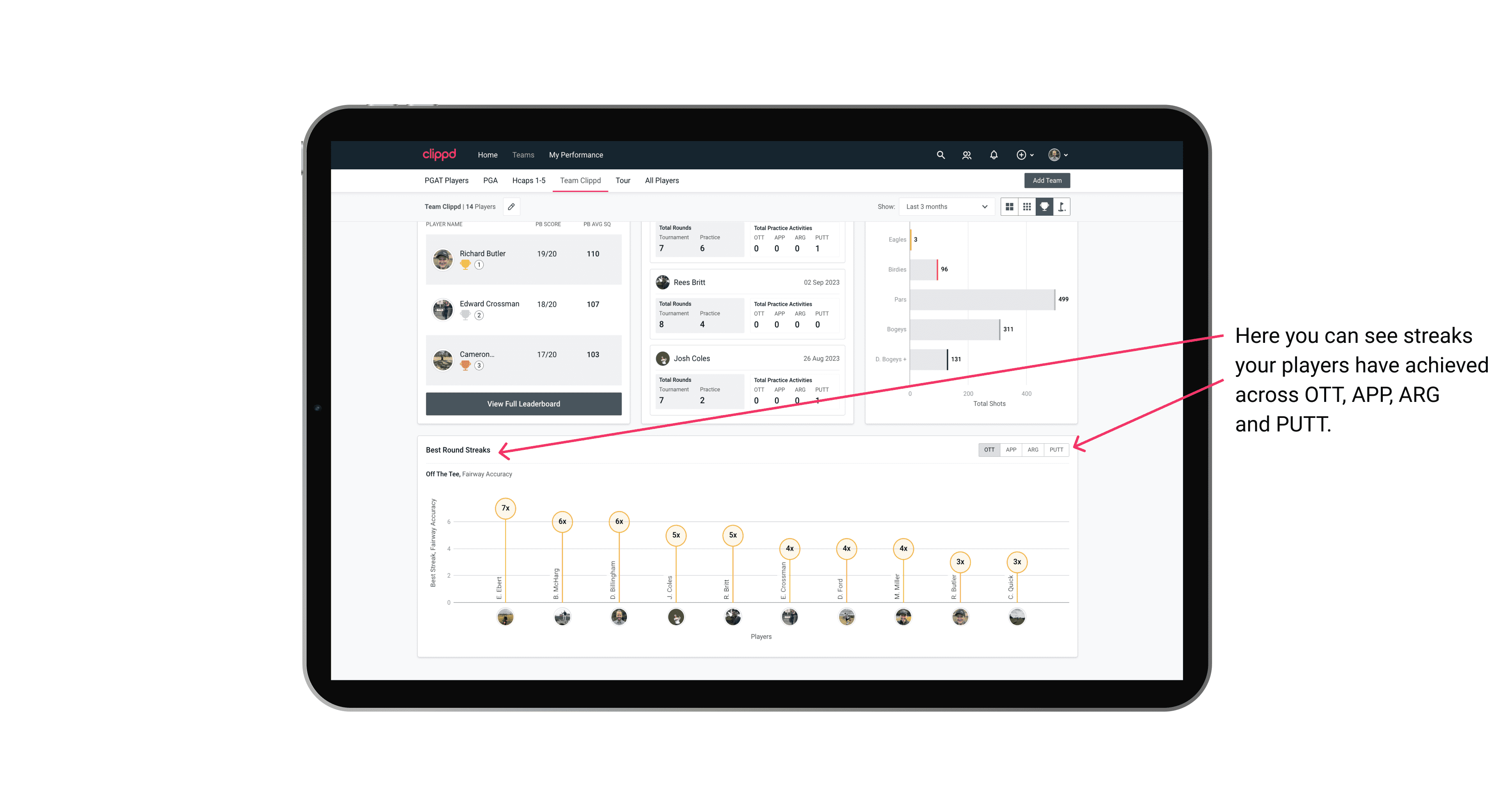Click the My Performance dropdown in navbar
The width and height of the screenshot is (1510, 812).
(577, 155)
